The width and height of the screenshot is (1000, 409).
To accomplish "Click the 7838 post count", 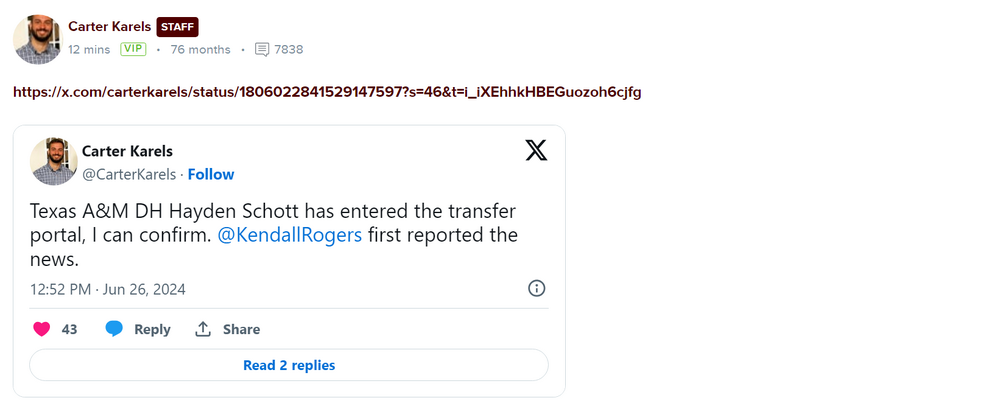I will (x=288, y=49).
